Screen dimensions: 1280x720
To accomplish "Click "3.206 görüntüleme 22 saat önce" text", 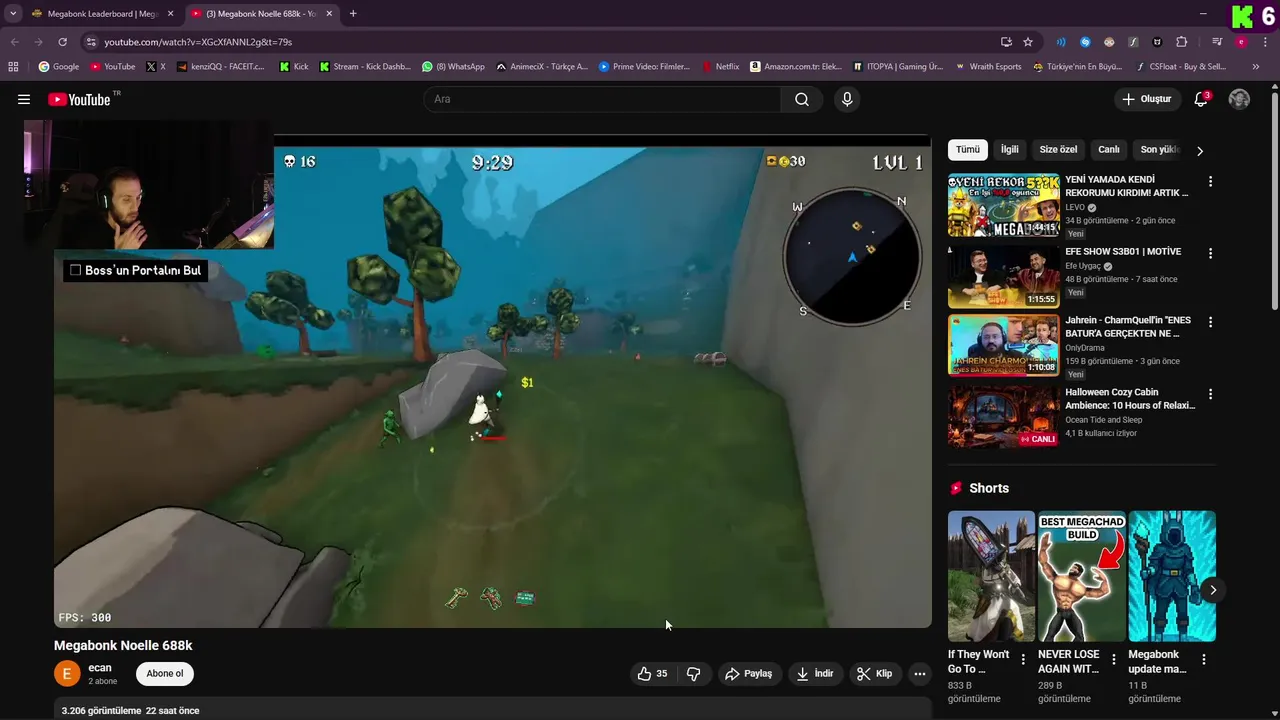I will click(x=130, y=711).
